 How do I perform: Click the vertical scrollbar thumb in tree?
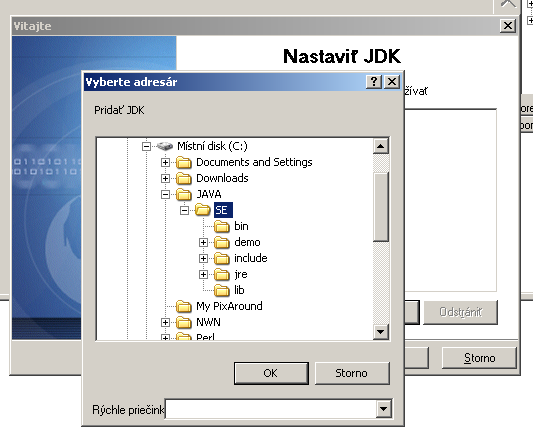pyautogui.click(x=381, y=207)
